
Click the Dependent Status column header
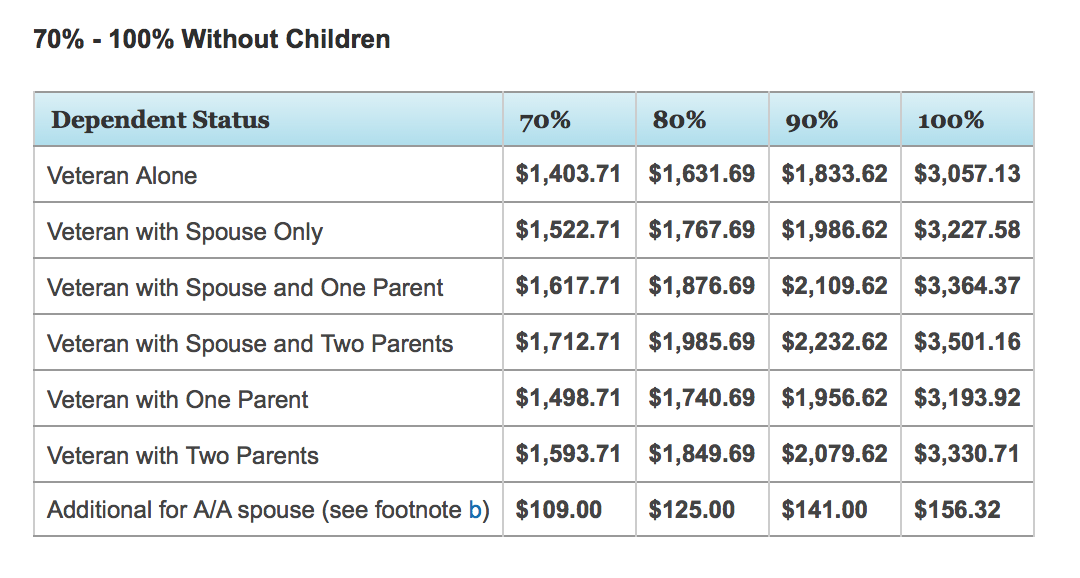point(160,121)
